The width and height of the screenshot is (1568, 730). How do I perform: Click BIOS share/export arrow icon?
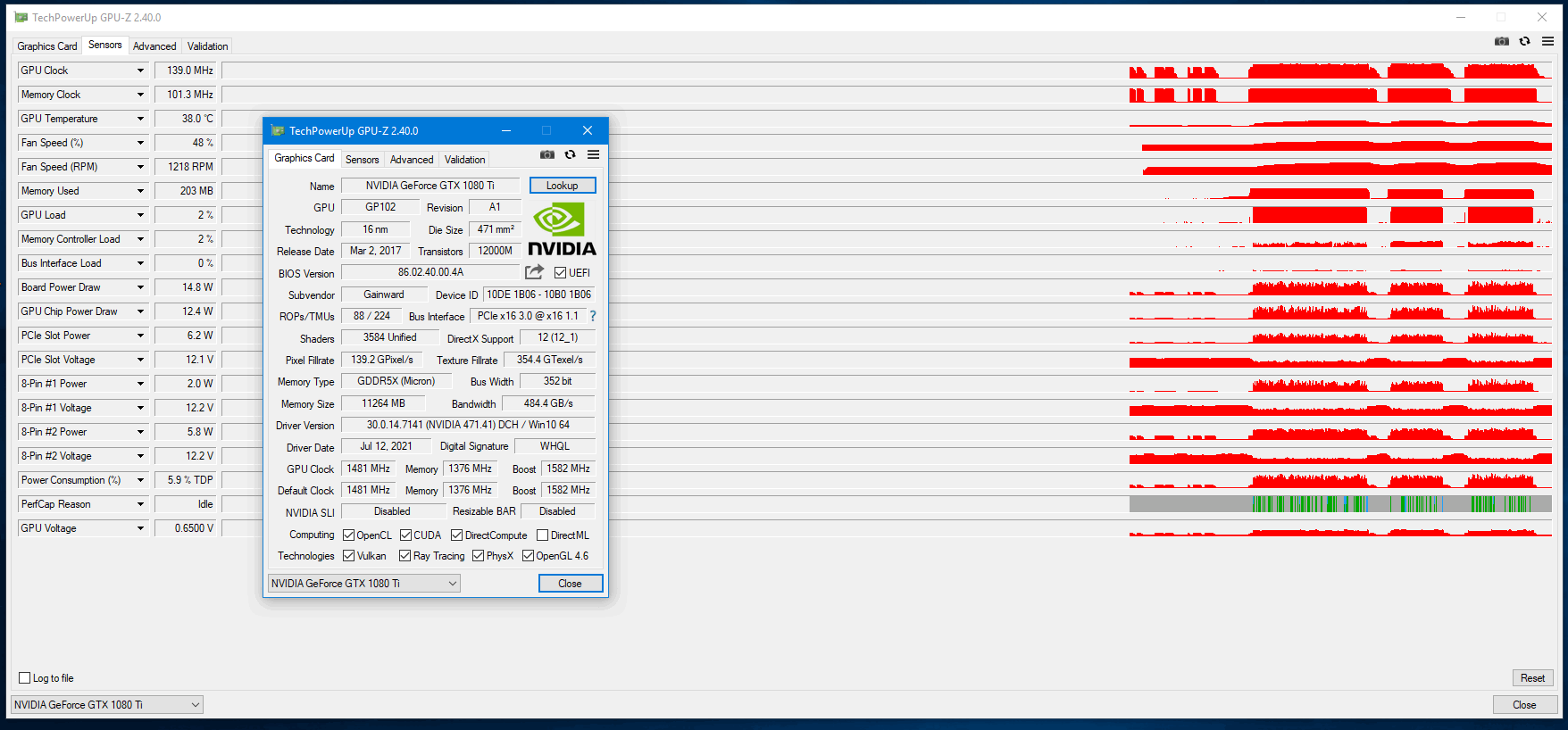coord(534,272)
